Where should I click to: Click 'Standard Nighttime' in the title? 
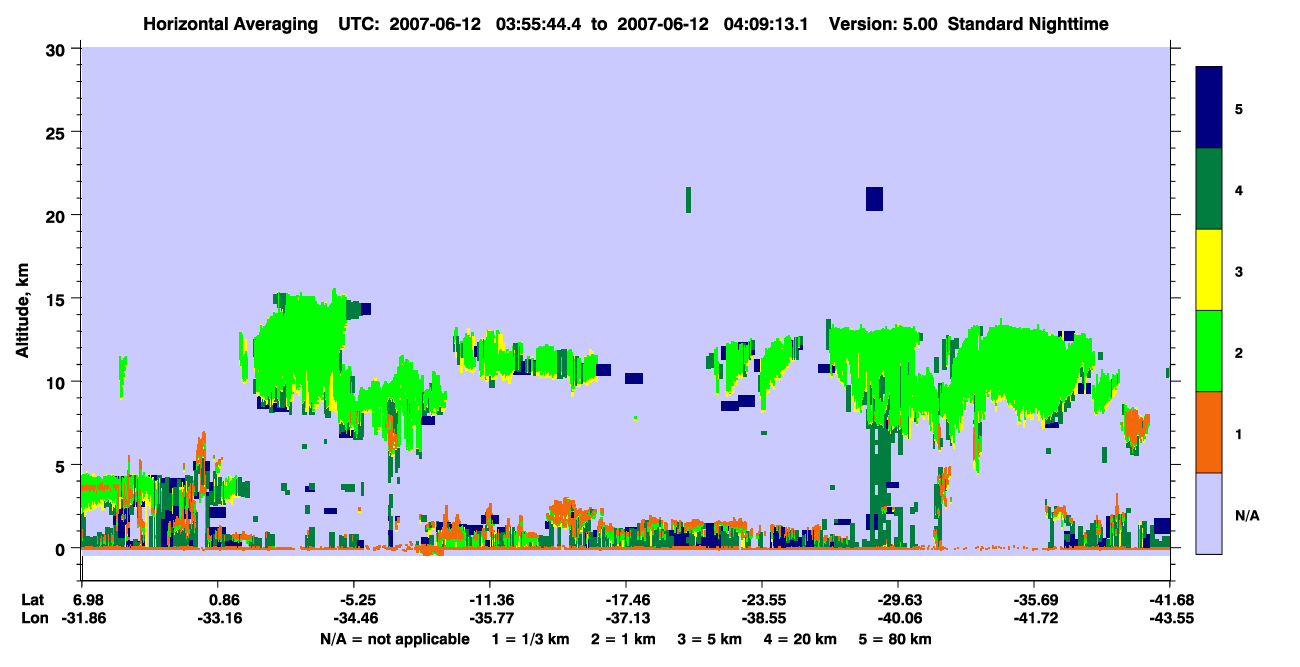point(1028,23)
